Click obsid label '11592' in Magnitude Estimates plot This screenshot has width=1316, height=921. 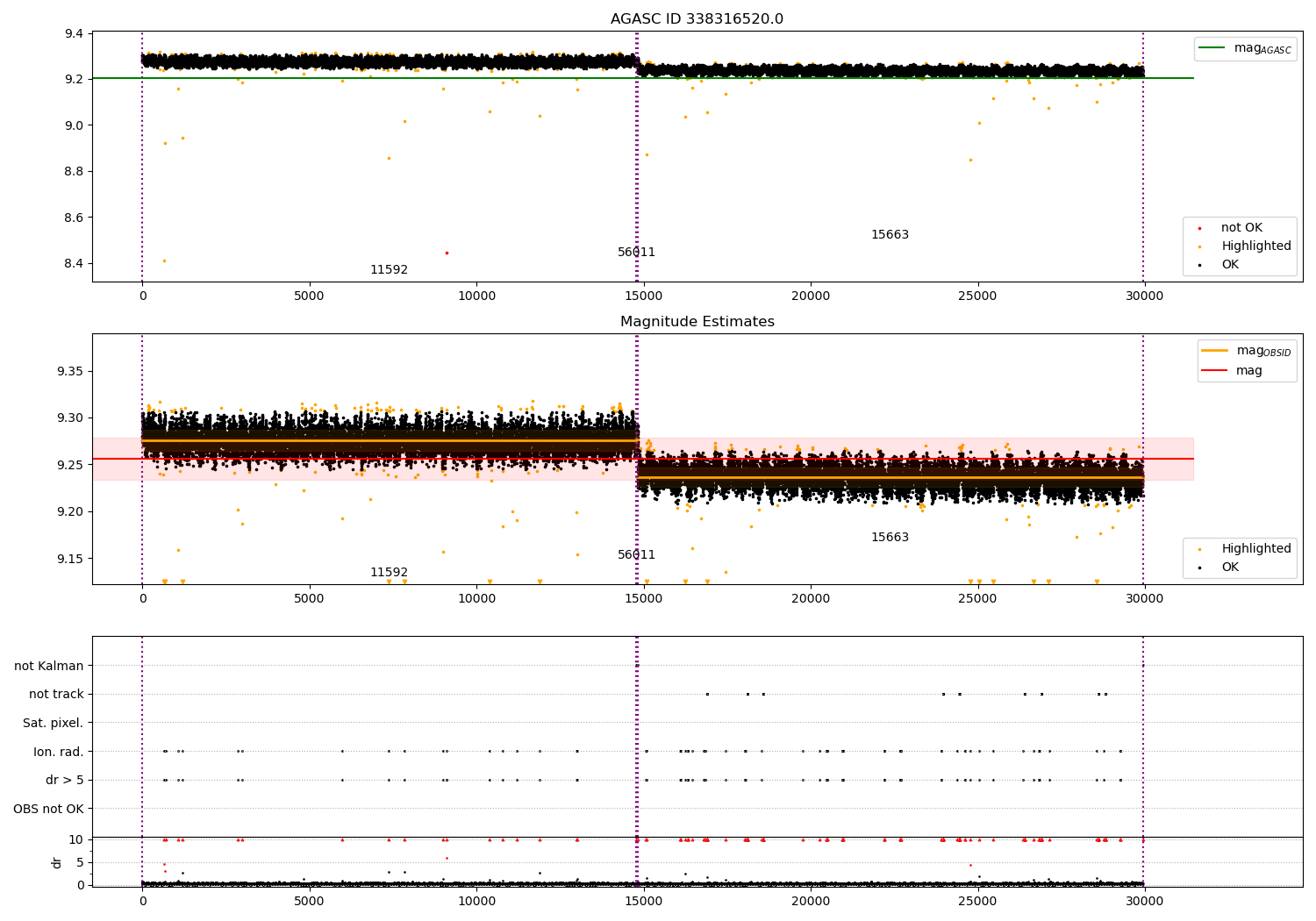click(389, 573)
